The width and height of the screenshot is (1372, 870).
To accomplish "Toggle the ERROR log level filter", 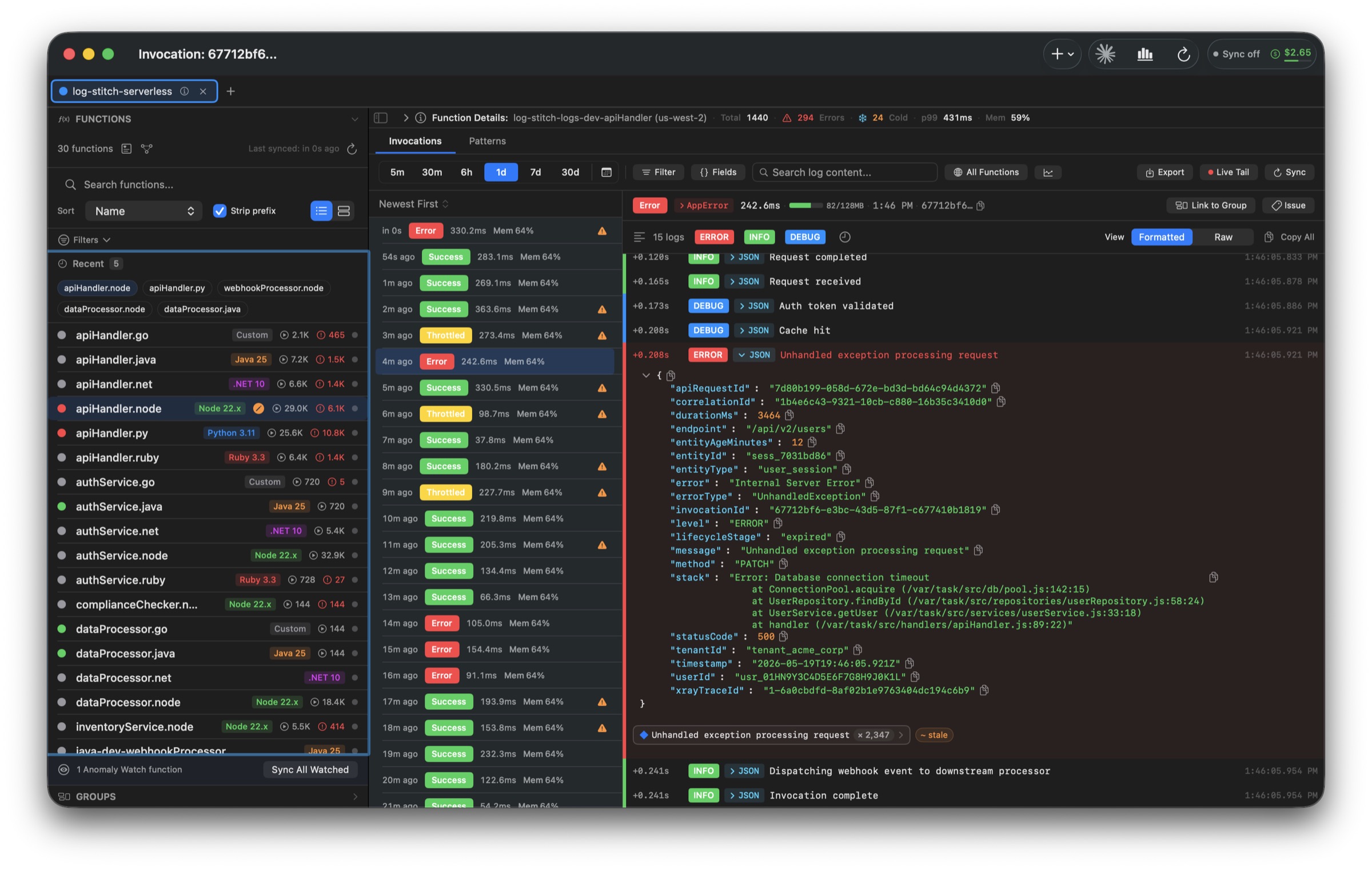I will [x=714, y=237].
